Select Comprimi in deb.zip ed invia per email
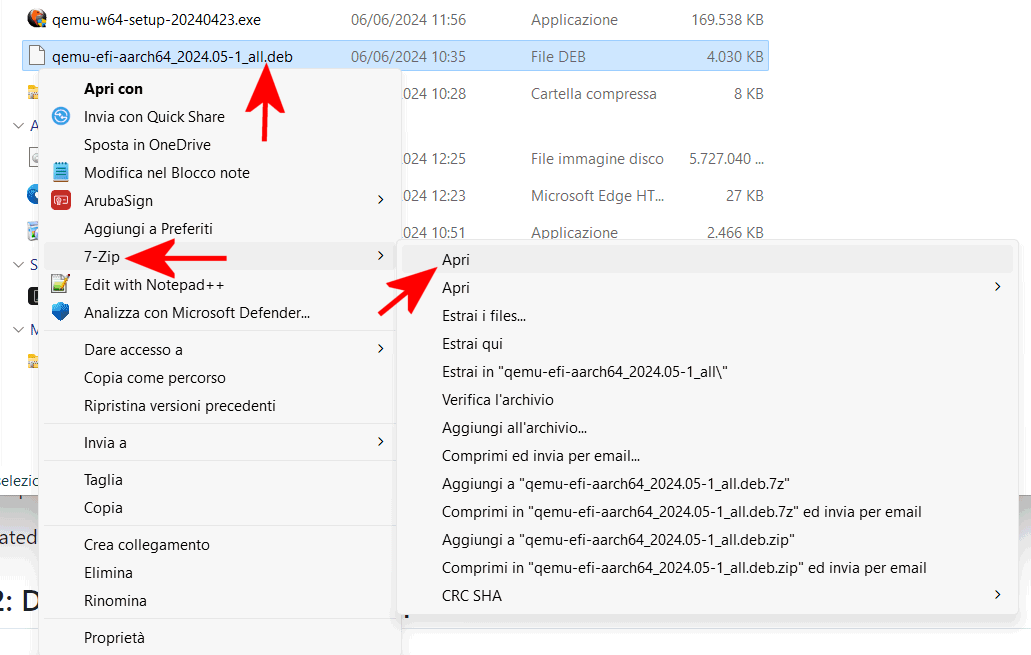The width and height of the screenshot is (1031, 655). [x=684, y=568]
